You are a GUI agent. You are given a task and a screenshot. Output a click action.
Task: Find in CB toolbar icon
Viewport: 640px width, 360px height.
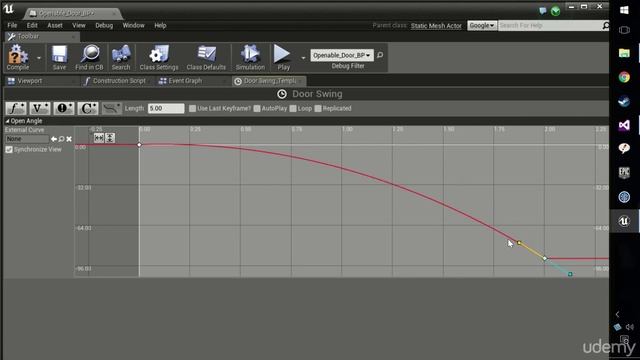click(89, 58)
